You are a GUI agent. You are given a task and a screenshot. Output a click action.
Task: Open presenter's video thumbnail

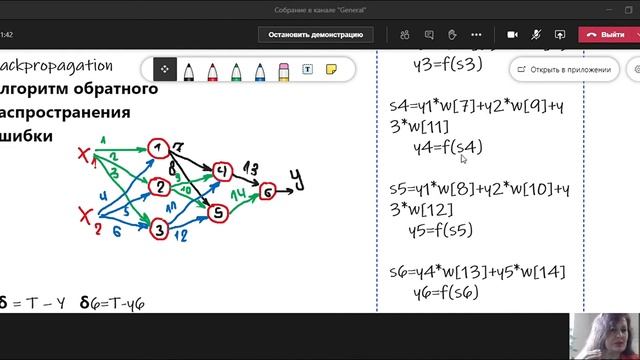click(x=604, y=336)
